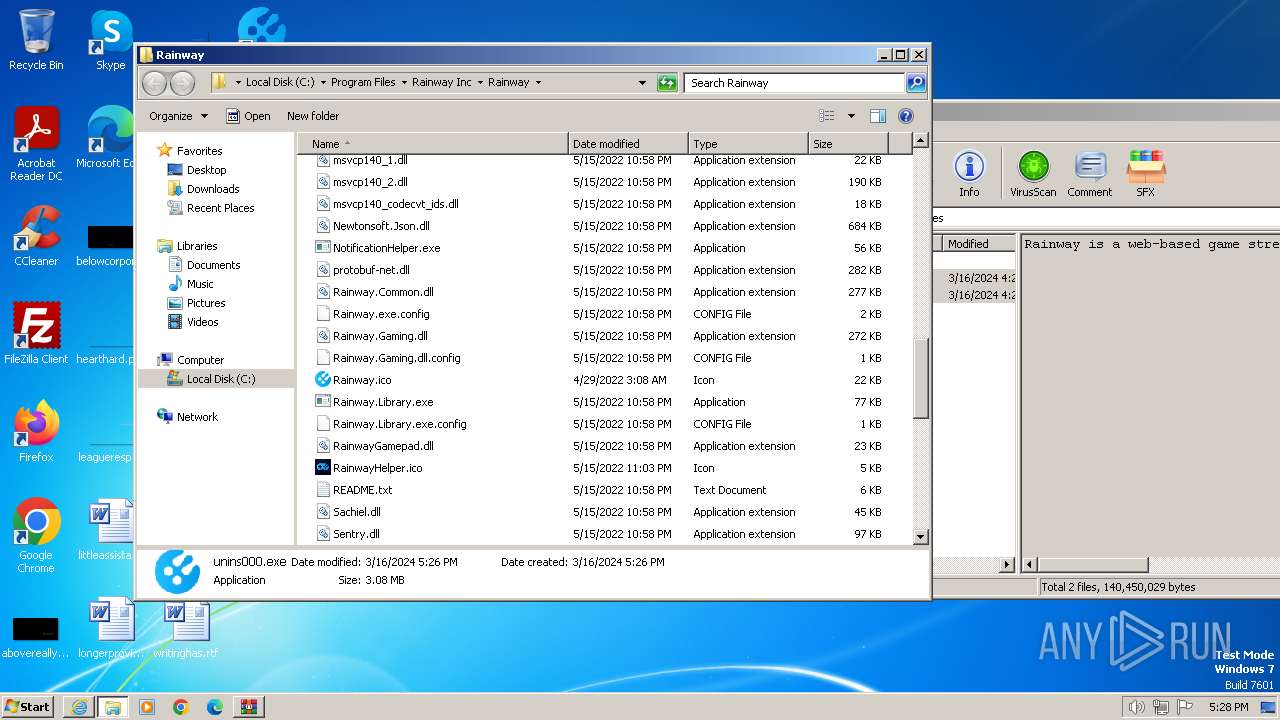Click the Info icon in the WinRAR window
Viewport: 1280px width, 720px height.
pyautogui.click(x=969, y=173)
